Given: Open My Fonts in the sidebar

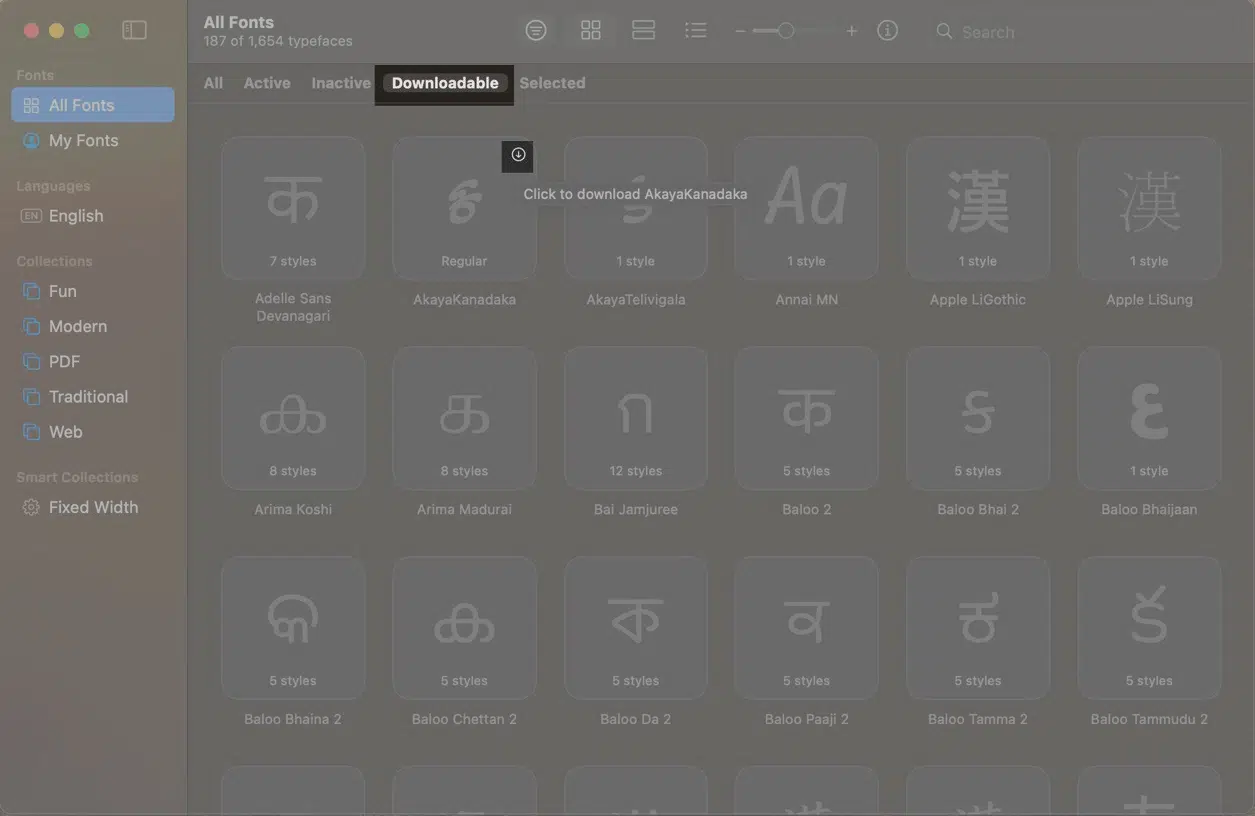Looking at the screenshot, I should coord(83,141).
